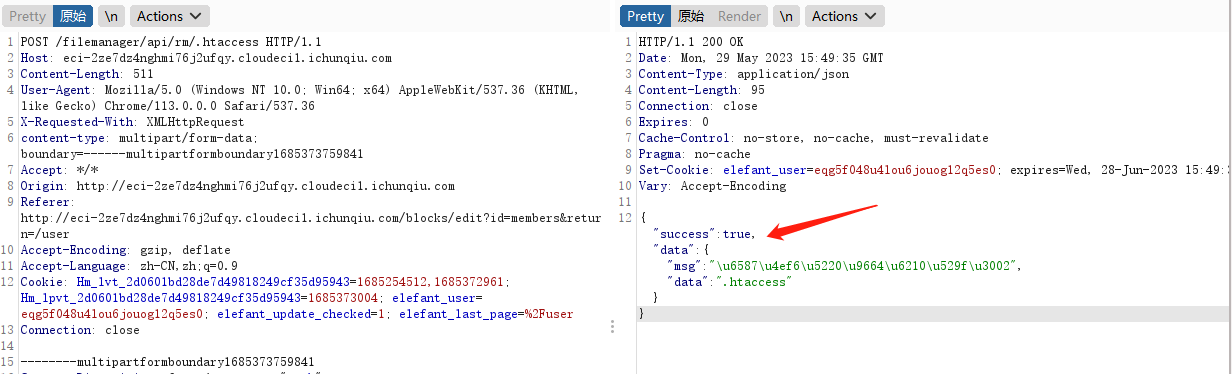
Task: Click the Accept-Language header line
Action: [129, 266]
